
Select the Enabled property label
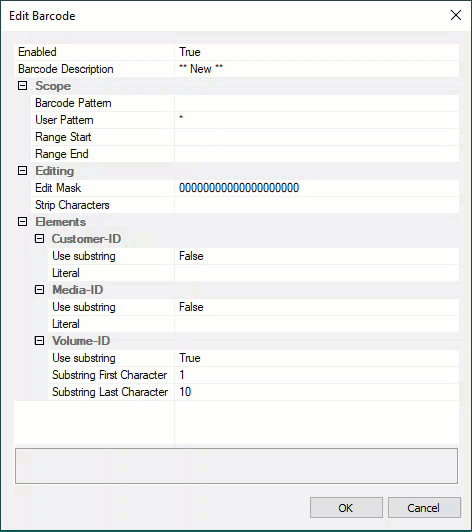pos(37,52)
